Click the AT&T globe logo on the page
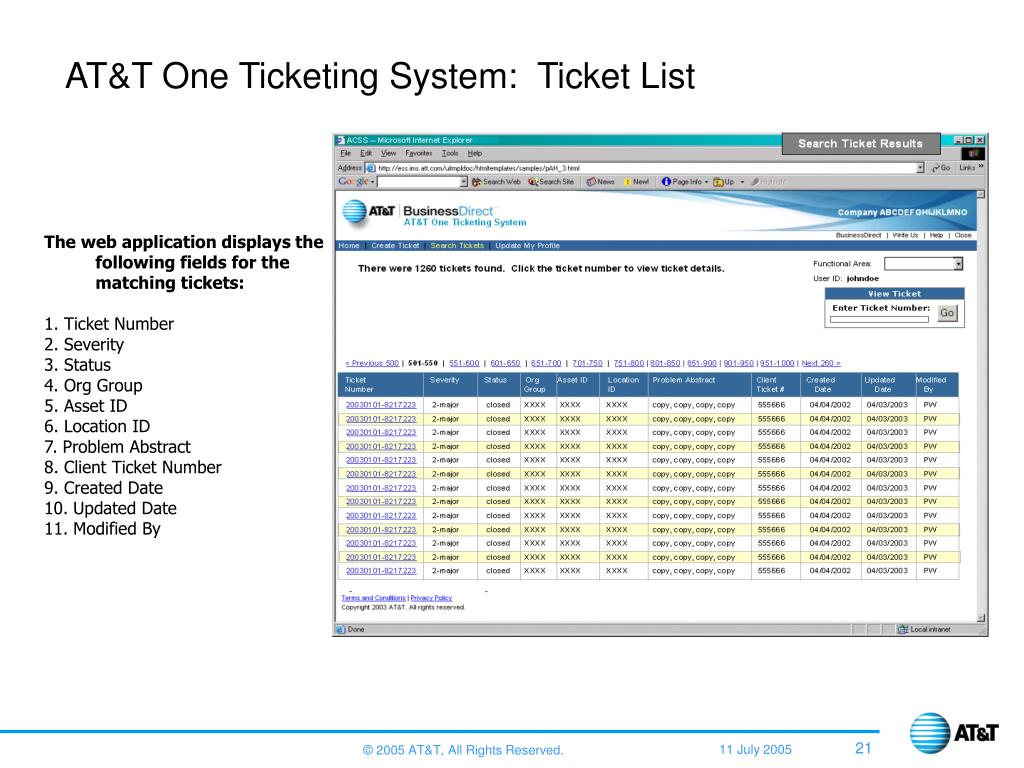Image resolution: width=1024 pixels, height=768 pixels. (x=355, y=212)
